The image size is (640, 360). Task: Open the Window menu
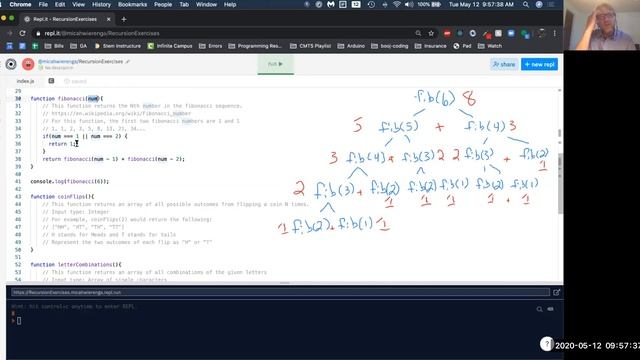[206, 4]
